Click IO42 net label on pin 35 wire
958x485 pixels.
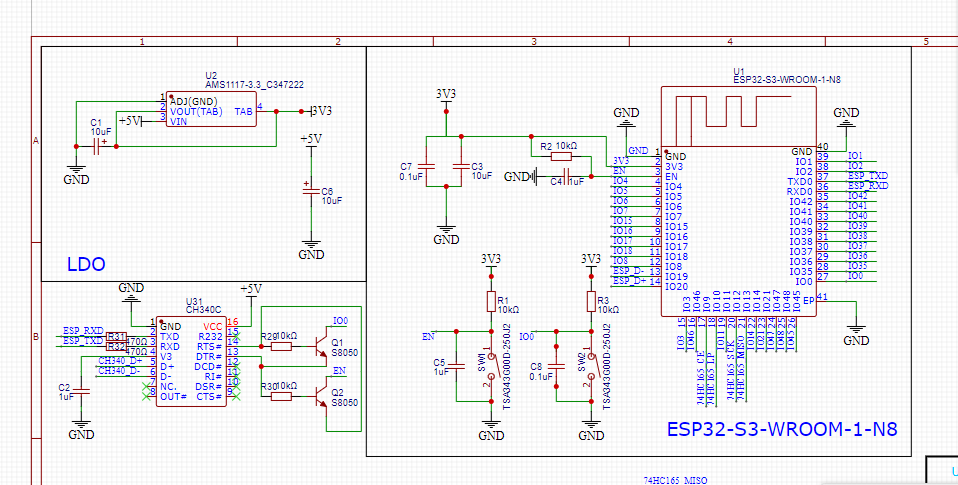(x=858, y=195)
